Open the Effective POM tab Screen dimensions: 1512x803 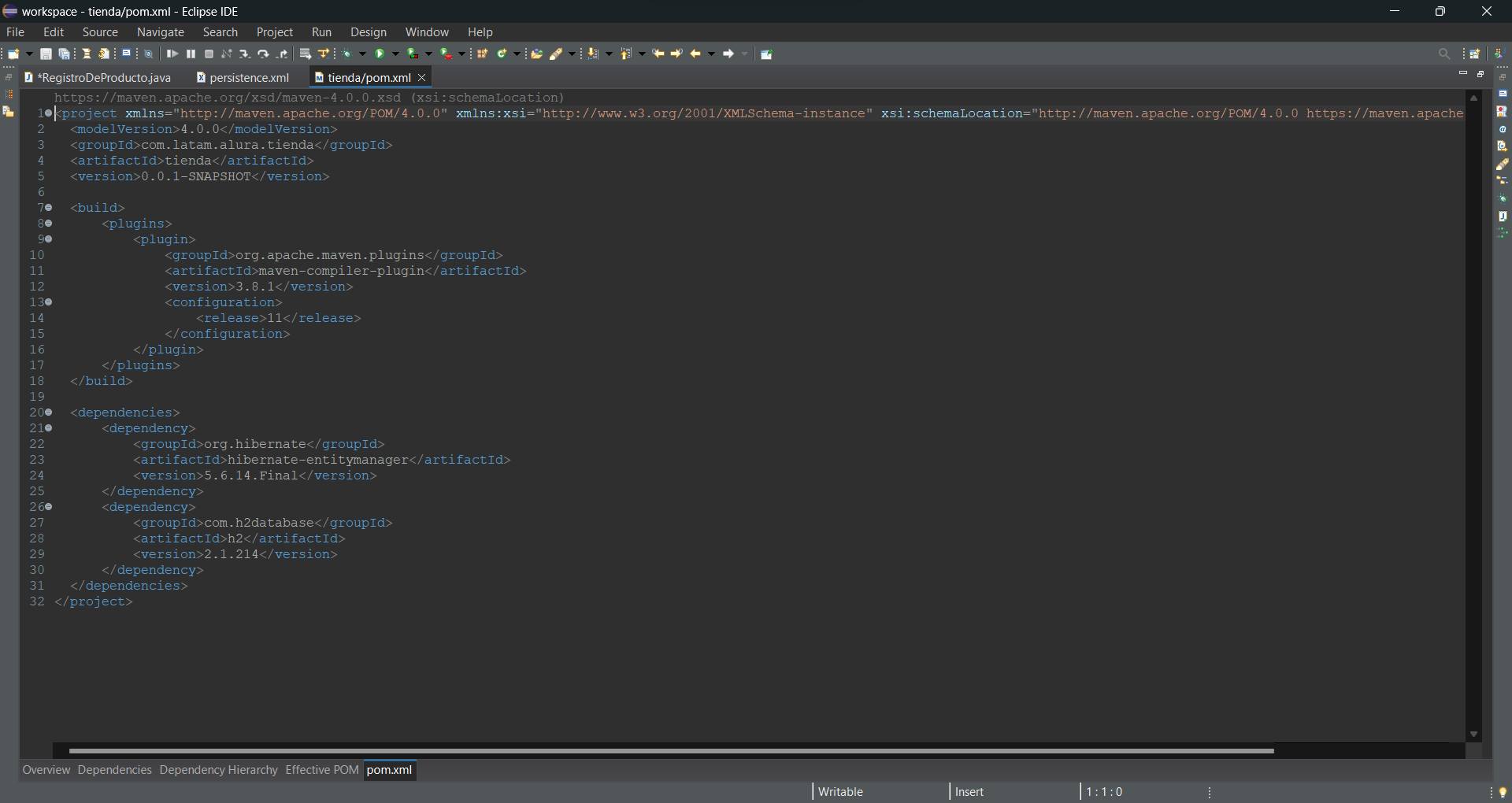click(x=322, y=770)
